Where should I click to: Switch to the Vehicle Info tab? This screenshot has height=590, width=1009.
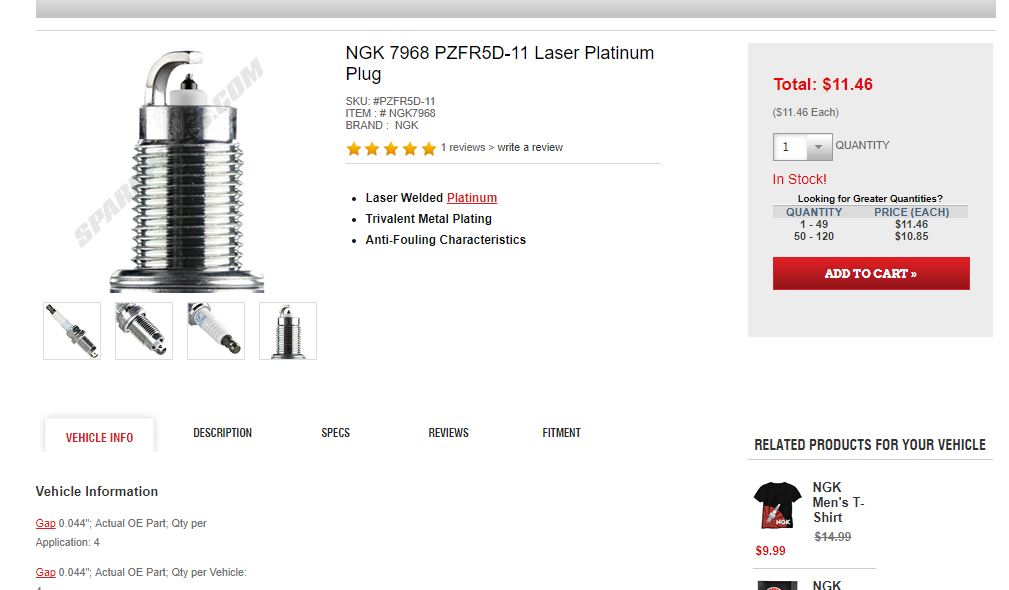point(99,437)
